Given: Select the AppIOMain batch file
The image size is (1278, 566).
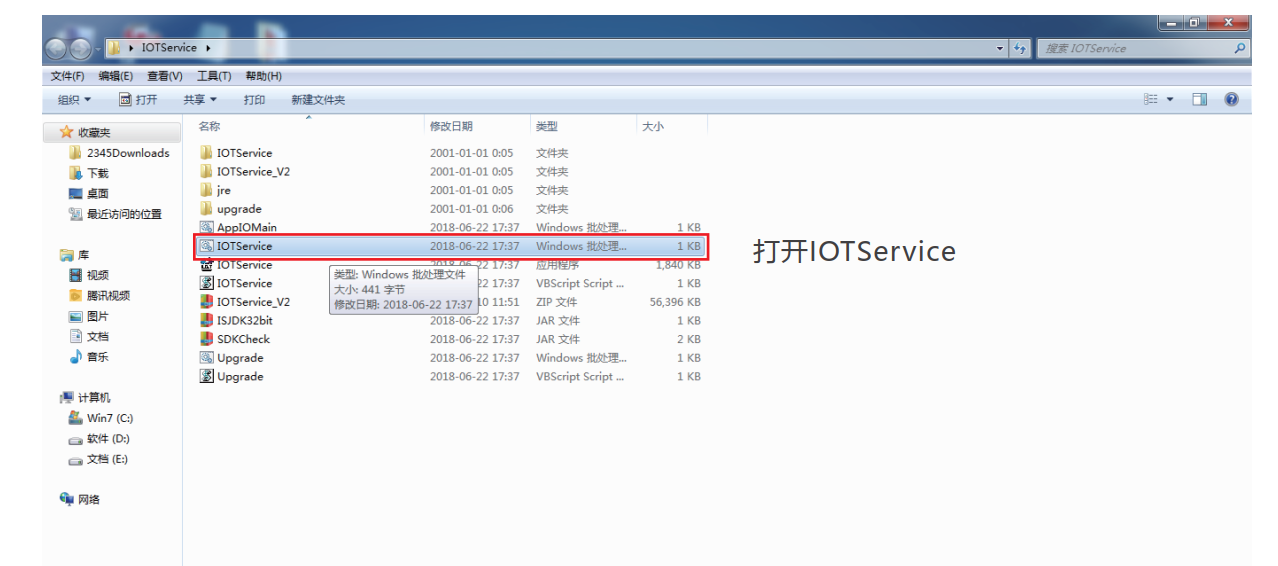Looking at the screenshot, I should [x=238, y=227].
